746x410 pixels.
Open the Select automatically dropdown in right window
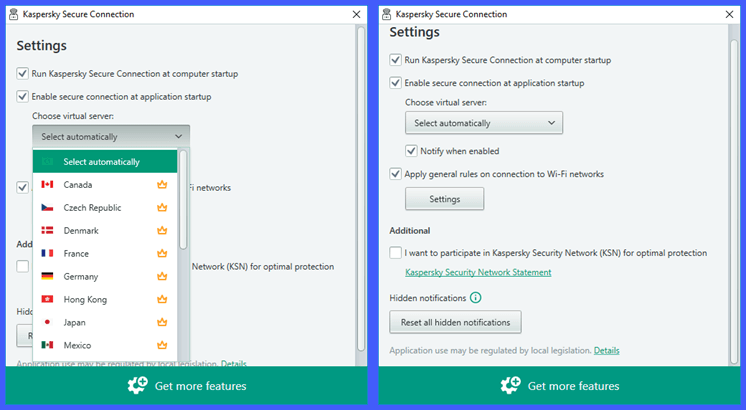pos(484,123)
